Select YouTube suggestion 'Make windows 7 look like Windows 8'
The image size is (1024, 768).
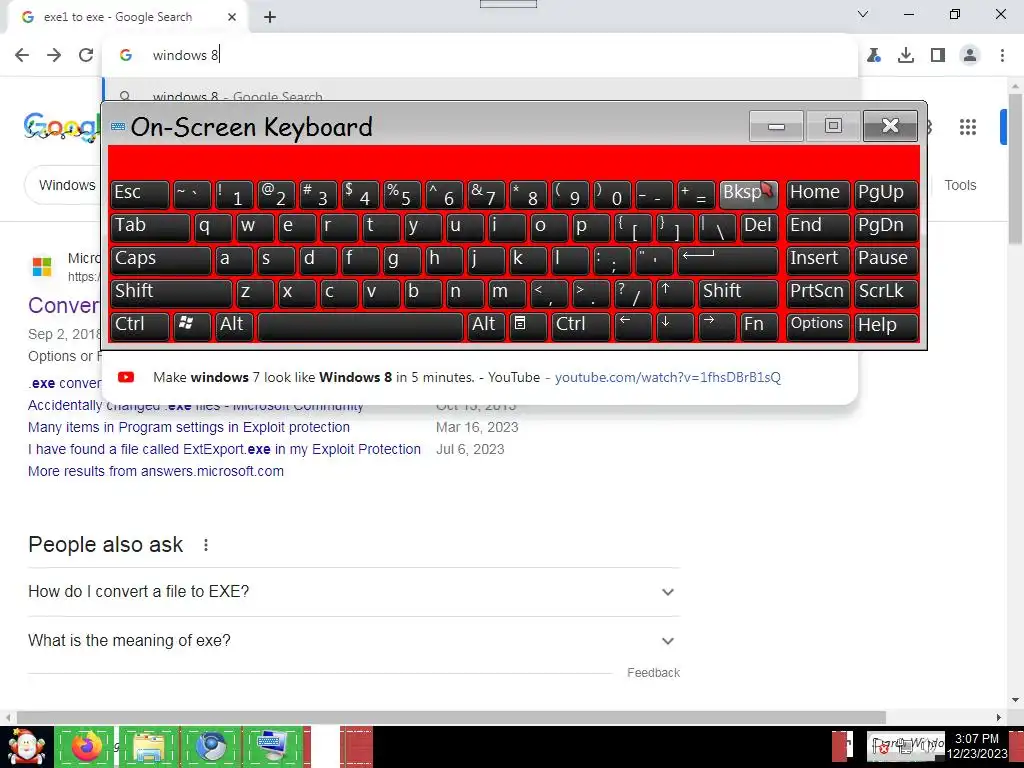pos(480,377)
